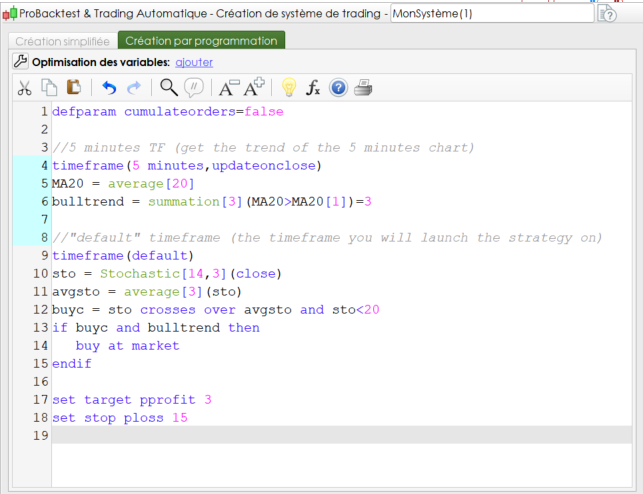Viewport: 643px width, 494px height.
Task: Select Création par programmation tab
Action: (201, 41)
